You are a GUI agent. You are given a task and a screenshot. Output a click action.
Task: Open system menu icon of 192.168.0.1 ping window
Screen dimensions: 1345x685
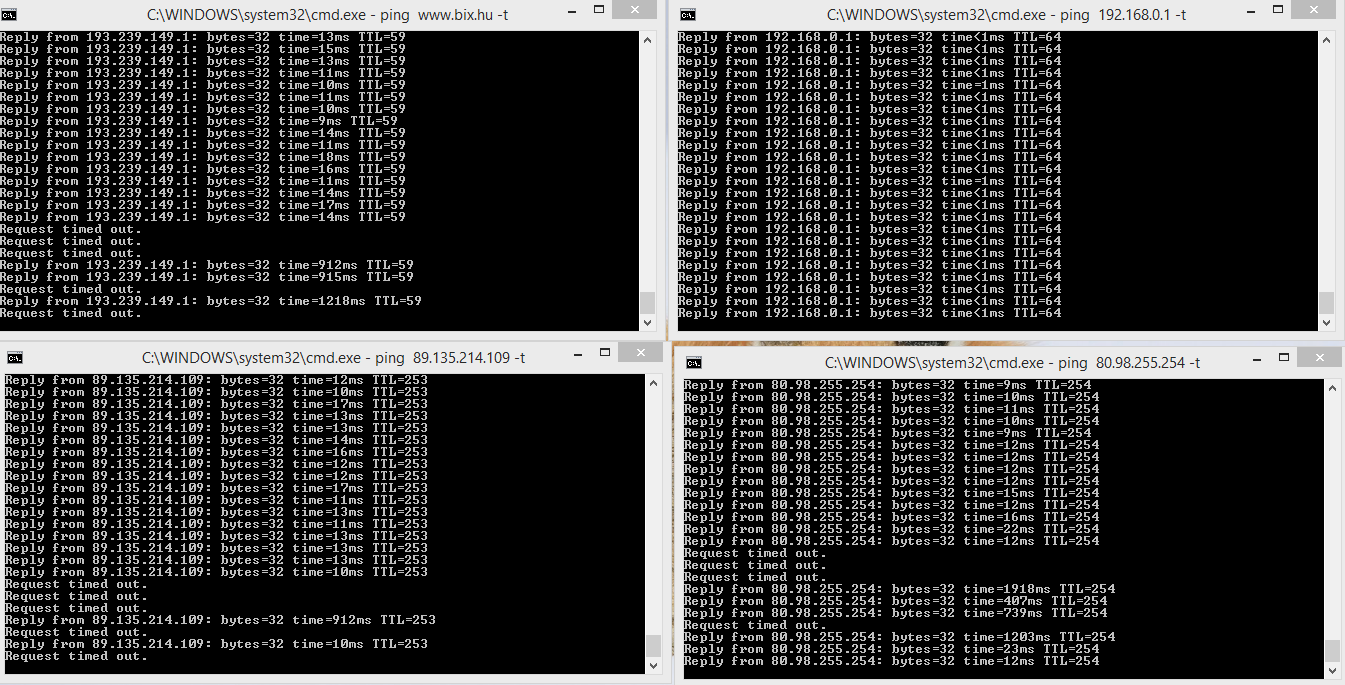click(689, 14)
